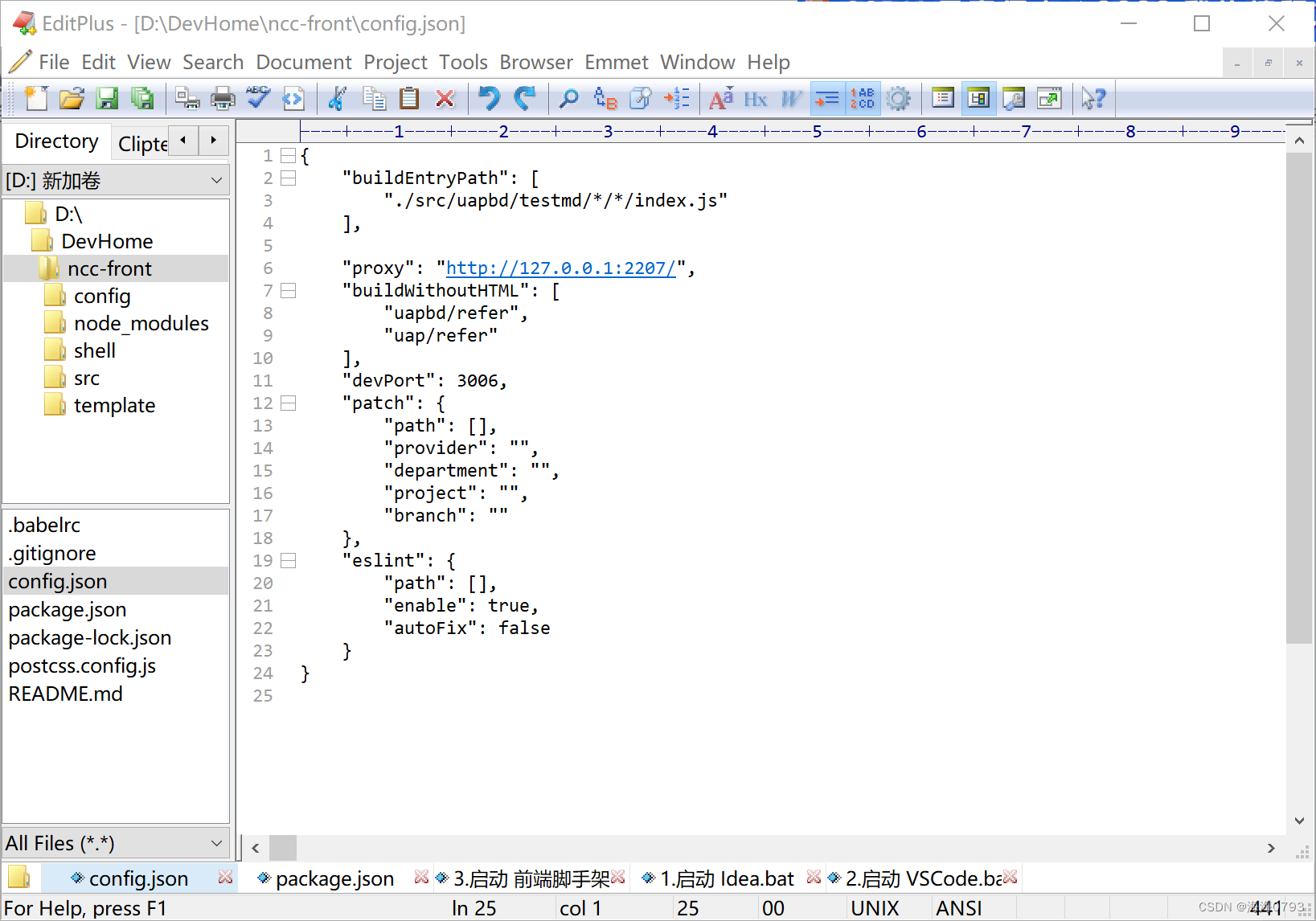Follow the http://127.0.0.1:2207/ proxy link

[x=560, y=268]
